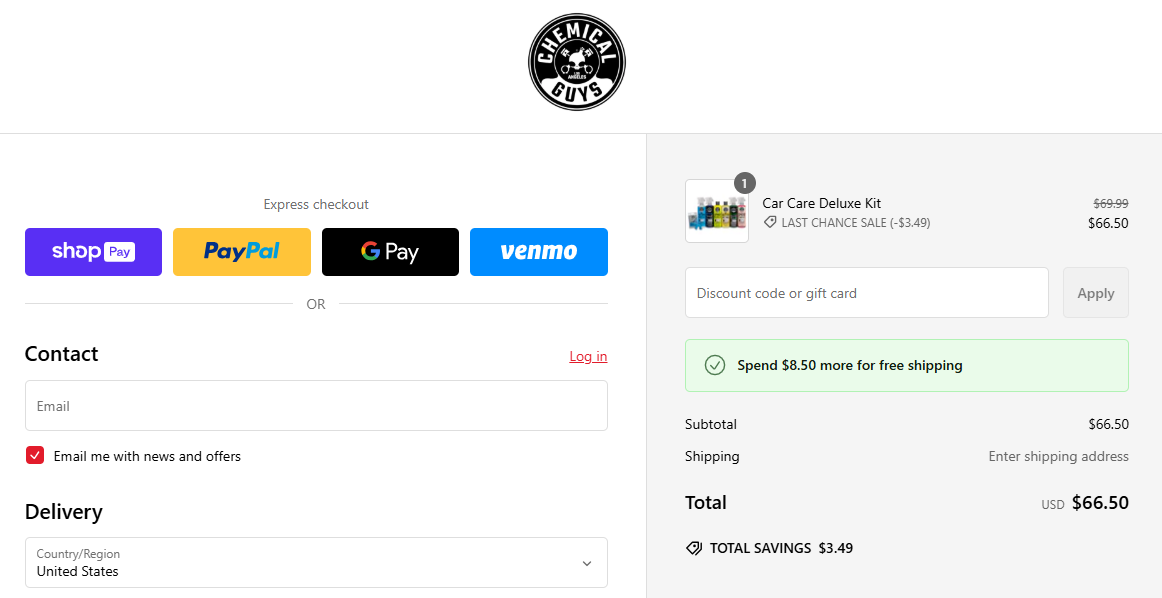
Task: Uncheck Email me with news and offers
Action: [35, 456]
